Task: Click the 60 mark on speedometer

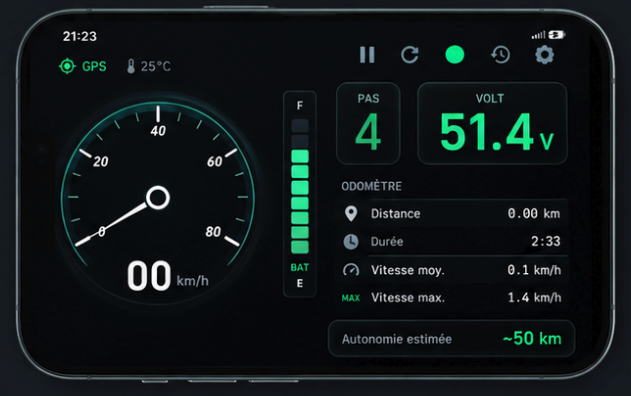Action: pos(214,162)
